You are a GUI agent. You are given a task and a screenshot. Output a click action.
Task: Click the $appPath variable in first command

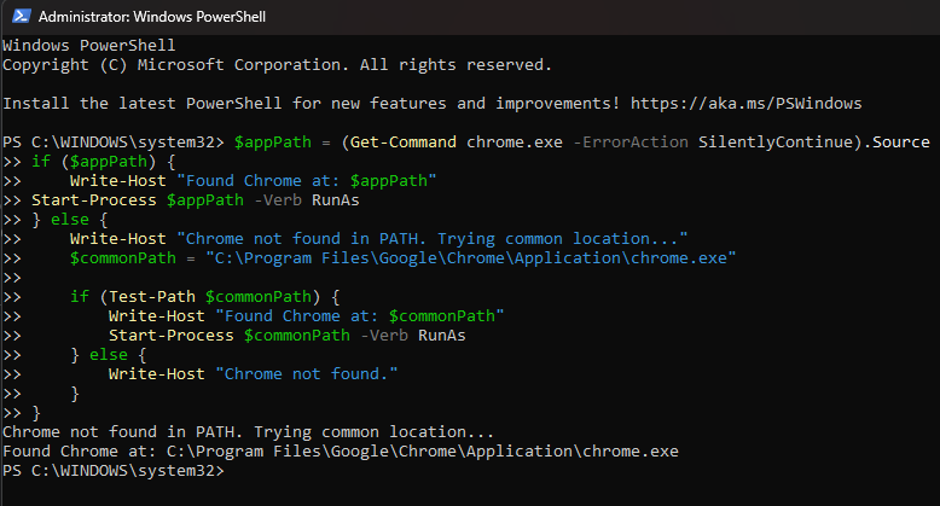(273, 142)
